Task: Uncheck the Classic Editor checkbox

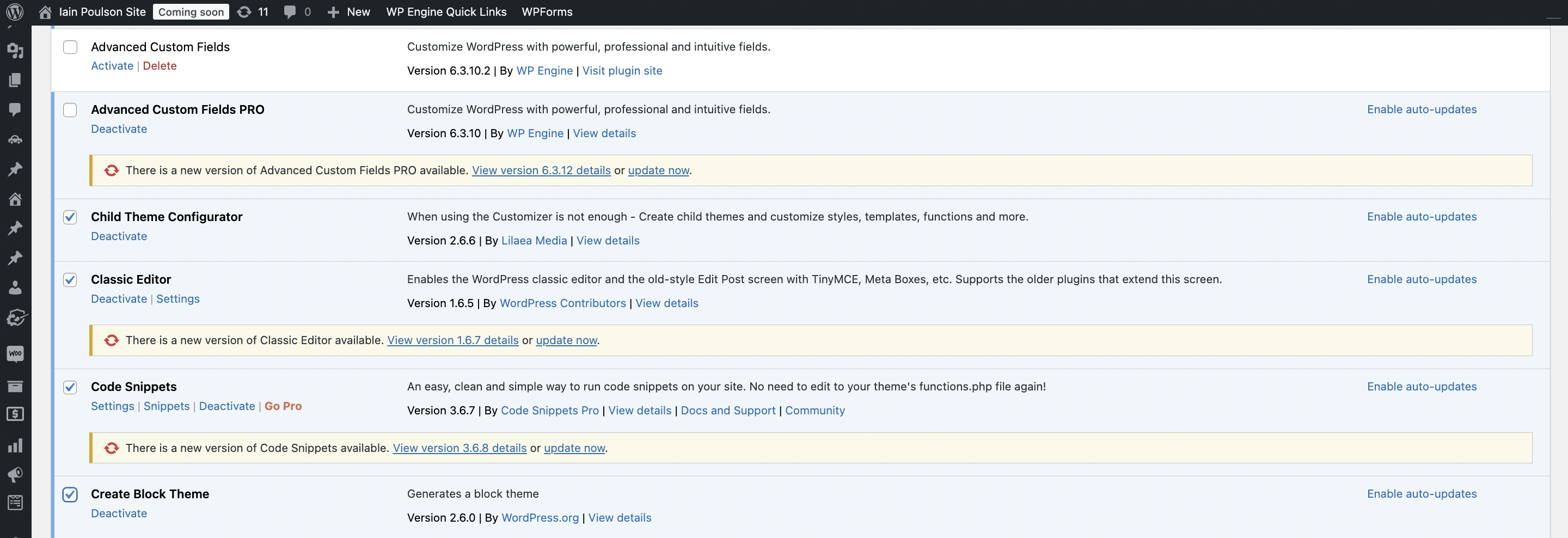Action: (x=70, y=280)
